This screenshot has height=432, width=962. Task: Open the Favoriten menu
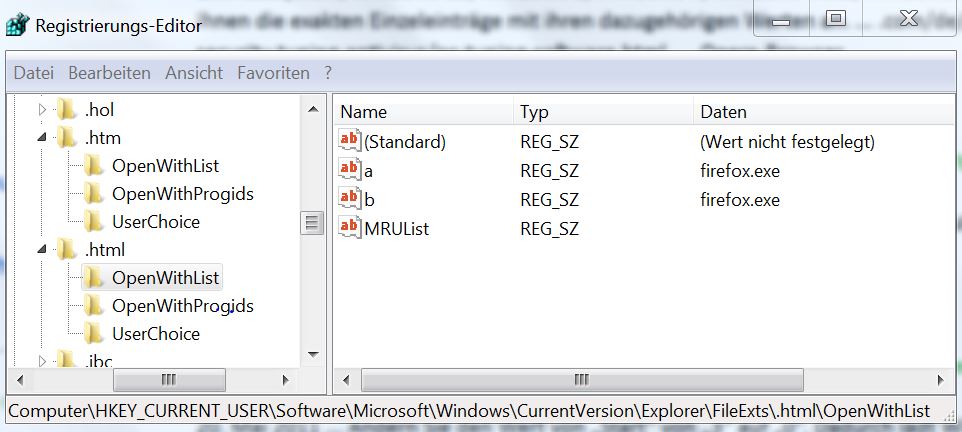273,73
